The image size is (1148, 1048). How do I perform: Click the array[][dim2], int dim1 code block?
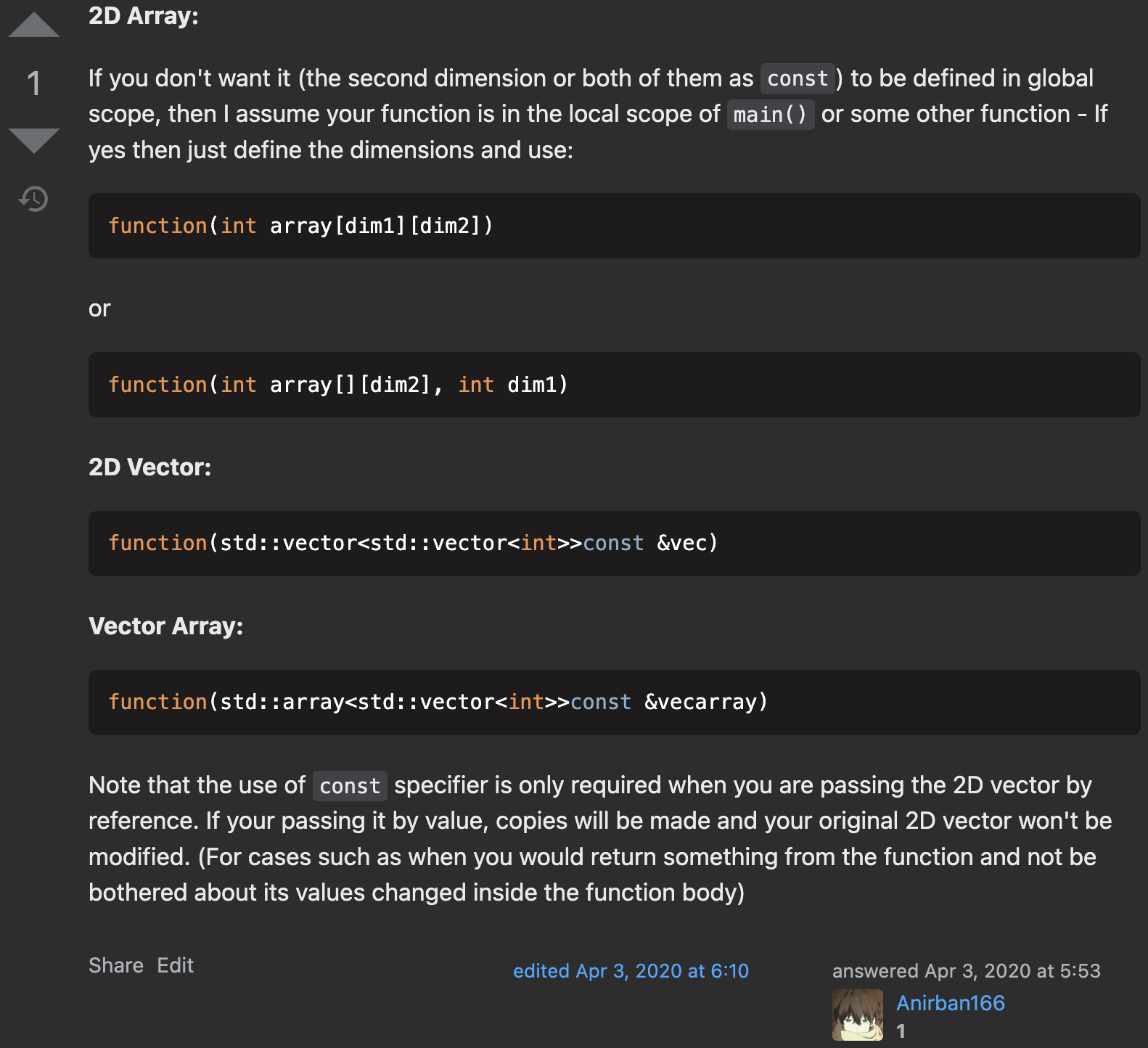pos(614,385)
